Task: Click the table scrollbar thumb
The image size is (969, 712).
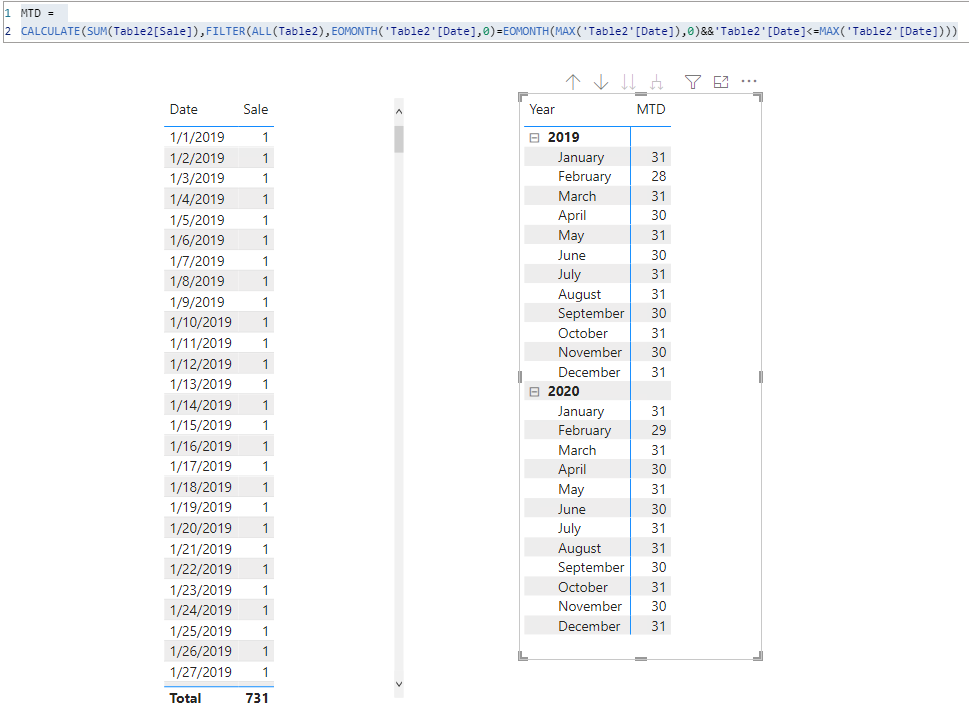Action: (x=399, y=139)
